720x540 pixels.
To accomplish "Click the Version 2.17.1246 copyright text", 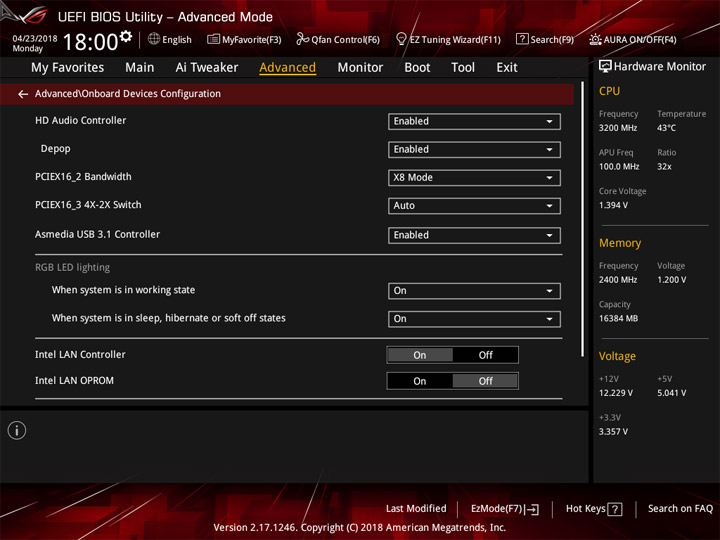I will click(360, 527).
